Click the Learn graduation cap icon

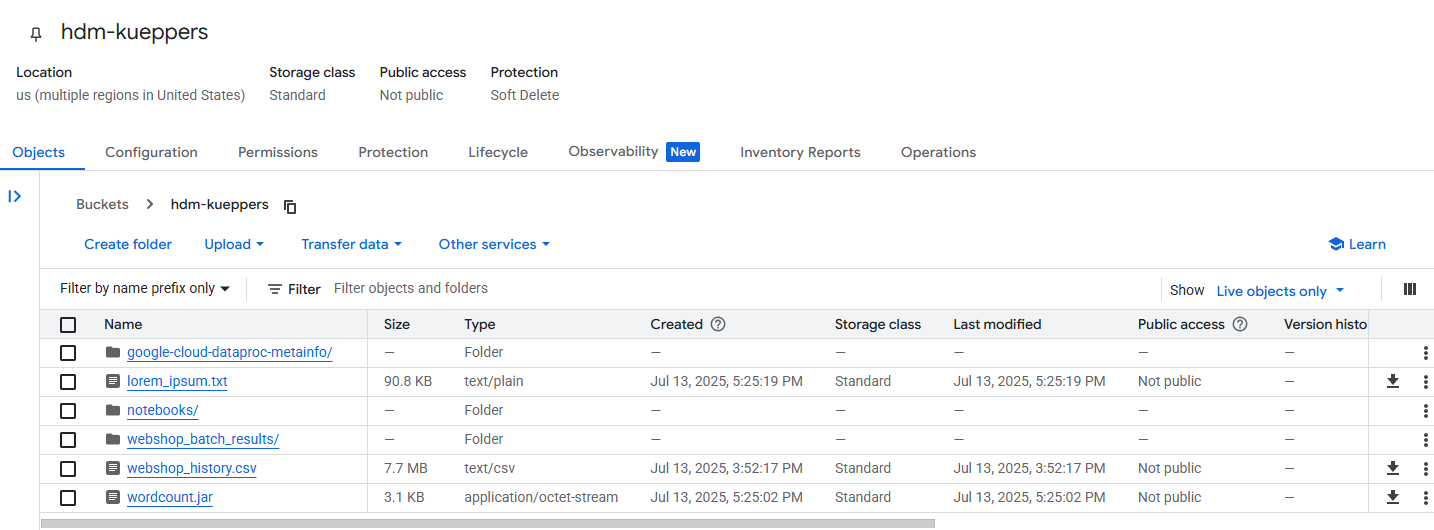click(x=1335, y=244)
